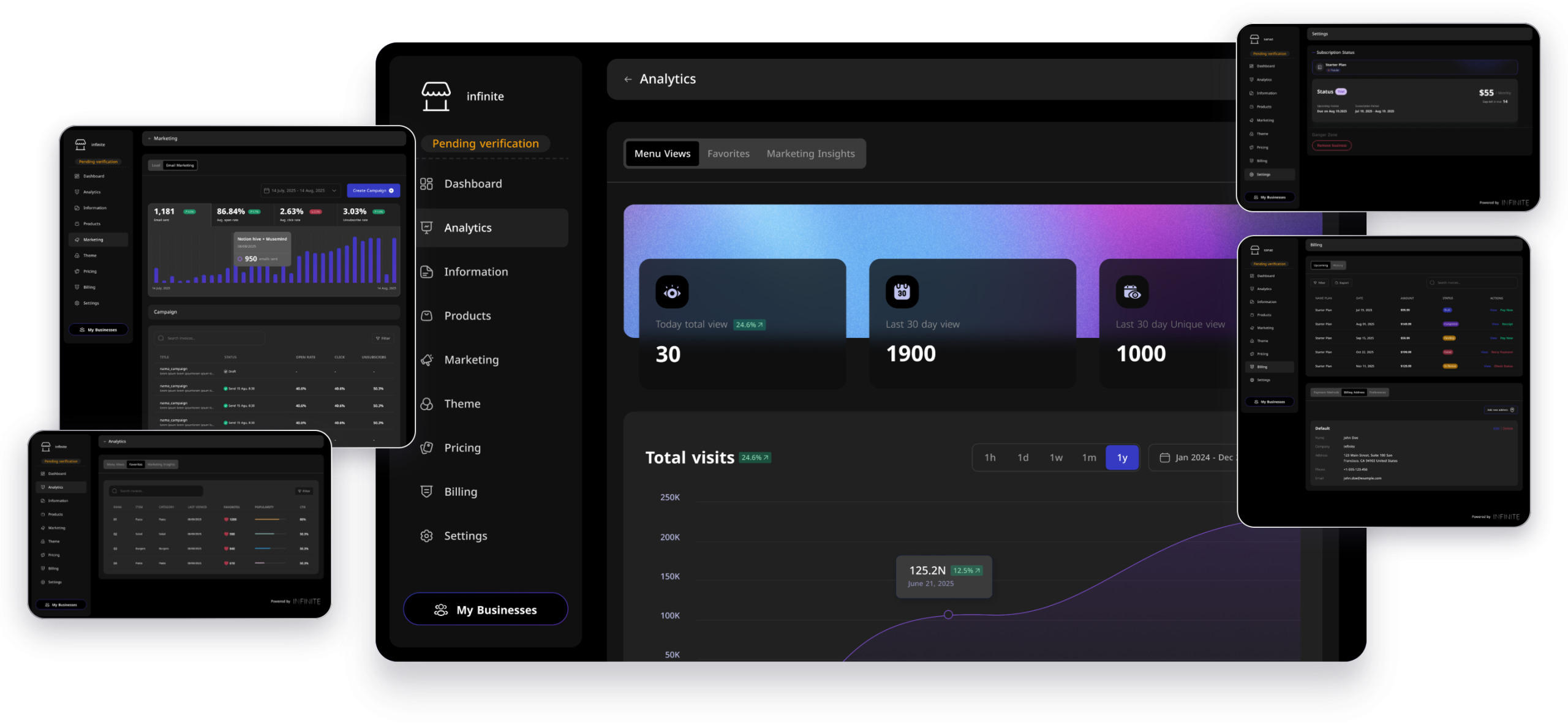
Task: Expand the 14 July - 14 Aug date dropdown
Action: pos(301,190)
